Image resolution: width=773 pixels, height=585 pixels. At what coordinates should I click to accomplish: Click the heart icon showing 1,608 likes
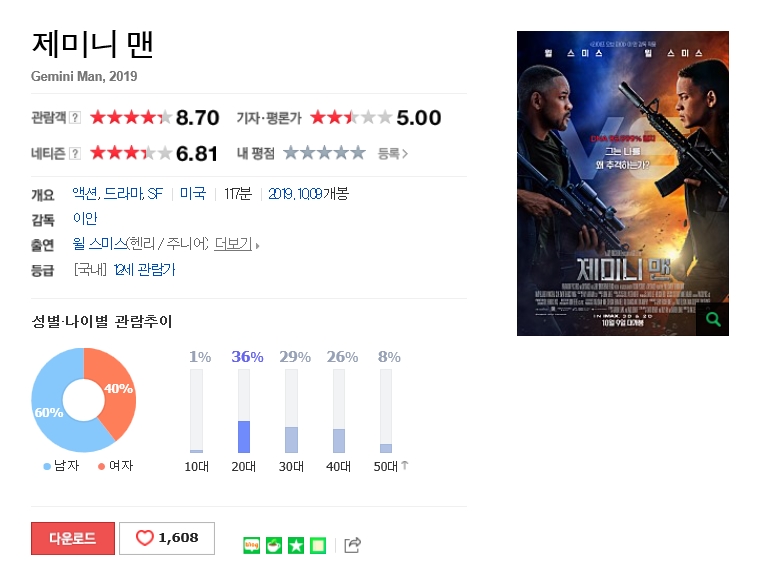tap(144, 538)
